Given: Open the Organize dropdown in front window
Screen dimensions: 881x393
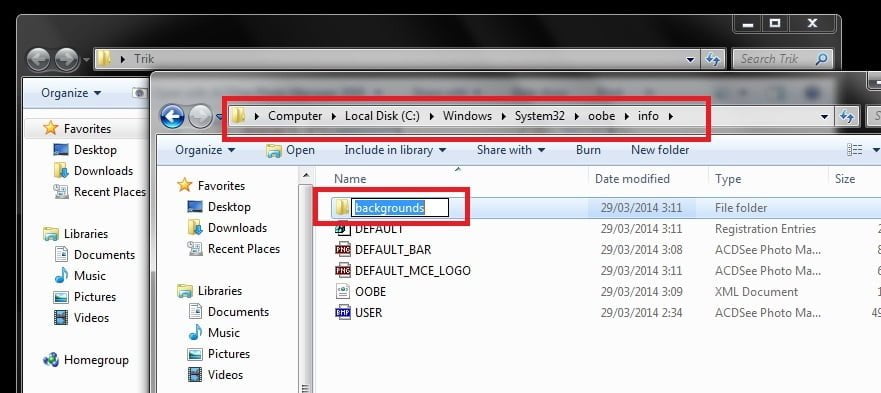Looking at the screenshot, I should pyautogui.click(x=205, y=150).
